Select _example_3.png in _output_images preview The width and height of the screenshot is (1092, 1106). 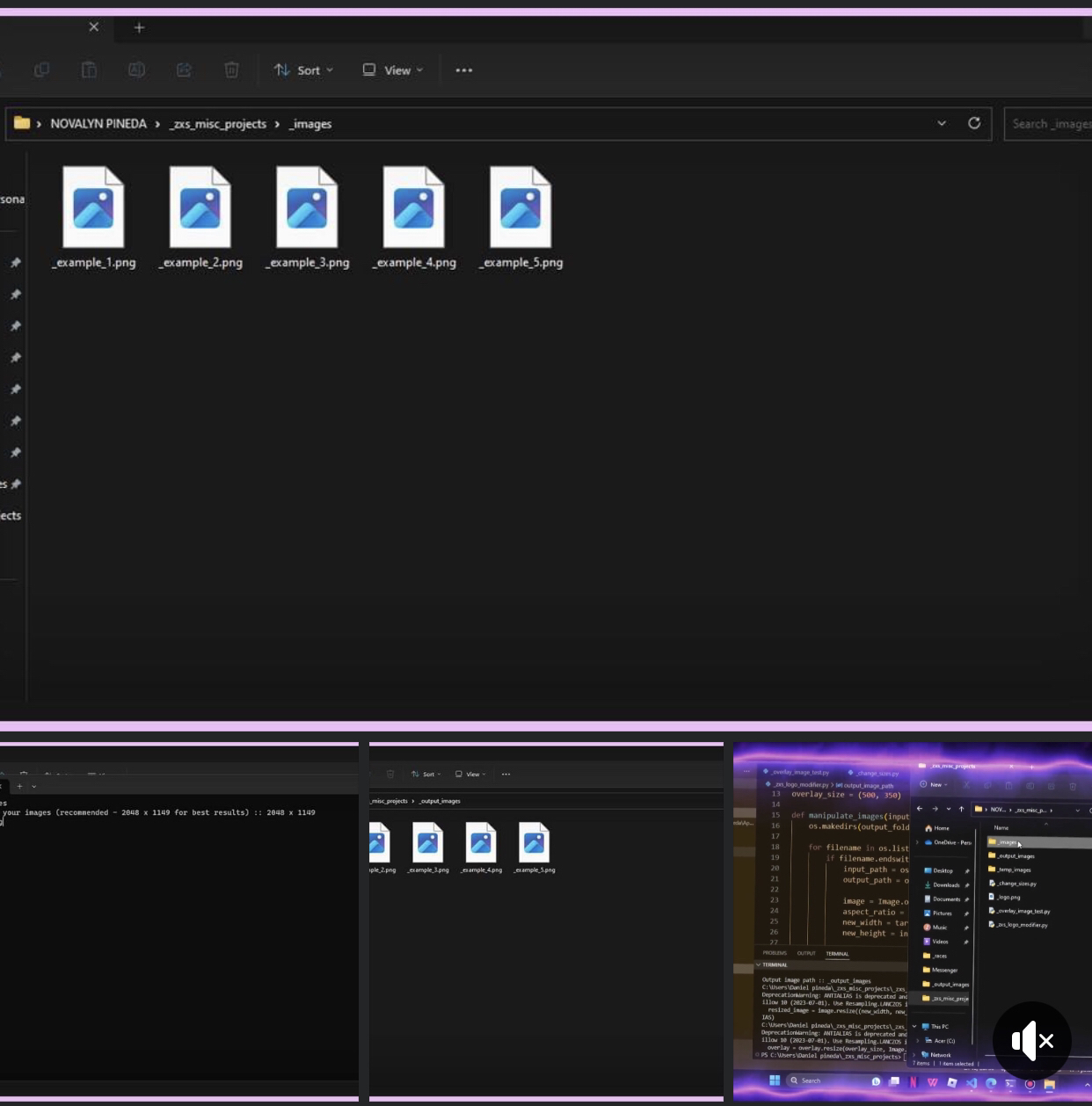tap(428, 848)
